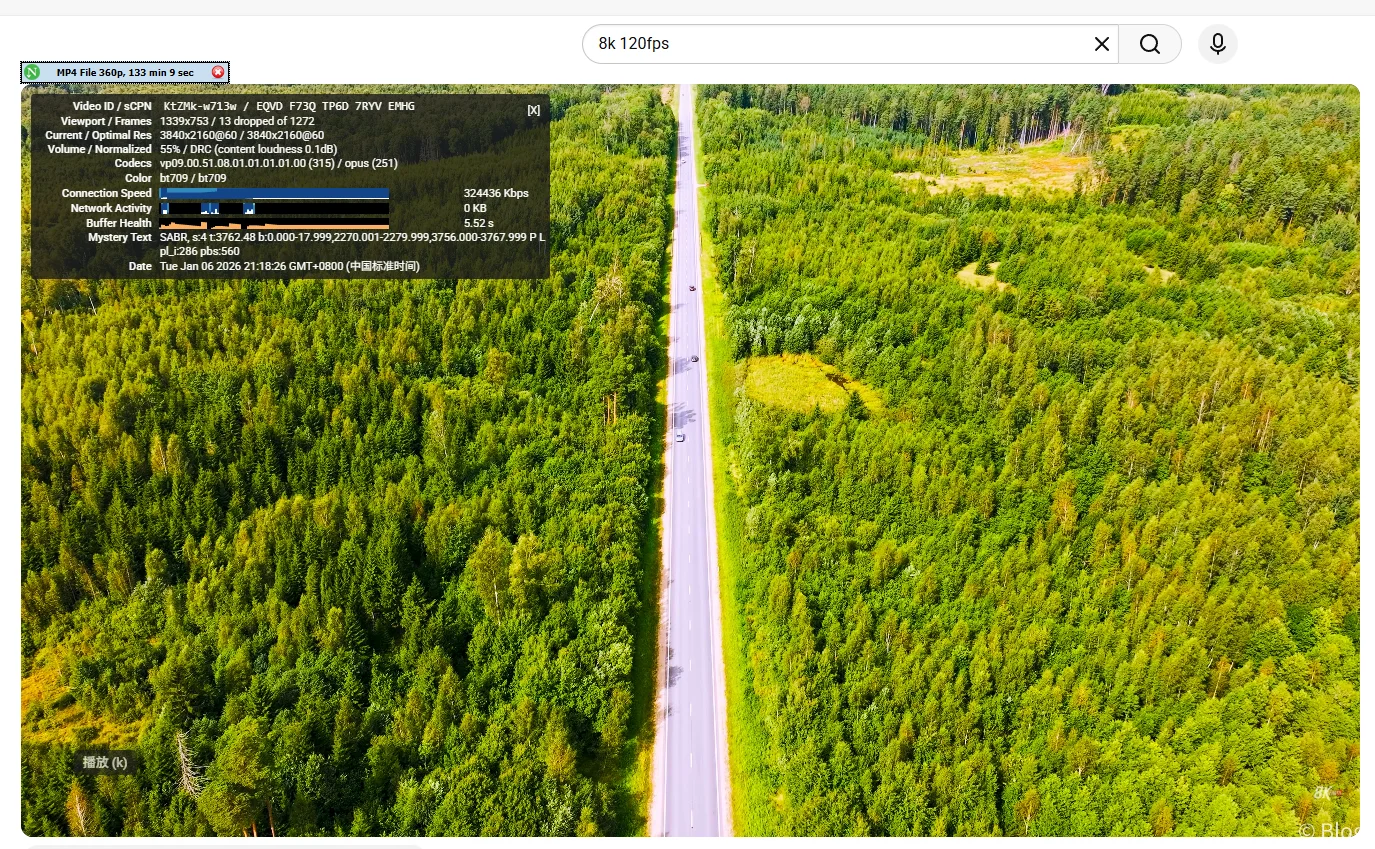Click the magnifier search button
This screenshot has height=849, width=1375.
[x=1150, y=44]
